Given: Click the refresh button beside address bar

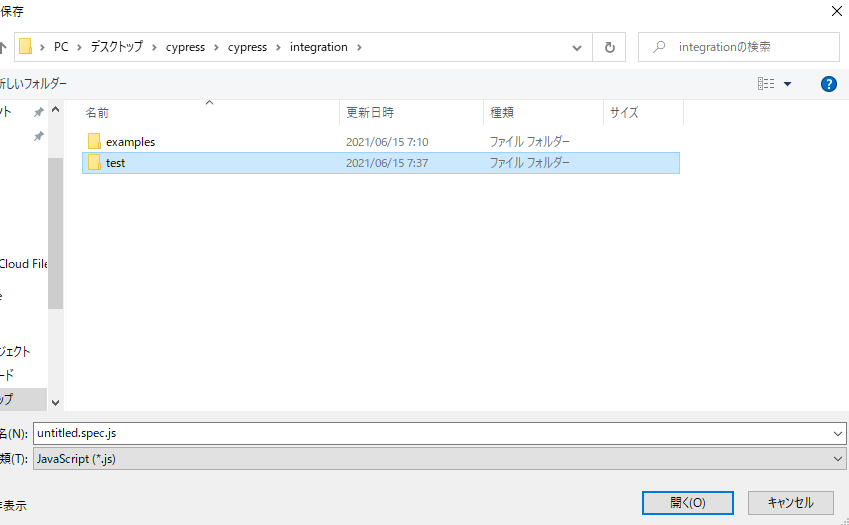Looking at the screenshot, I should pos(609,48).
